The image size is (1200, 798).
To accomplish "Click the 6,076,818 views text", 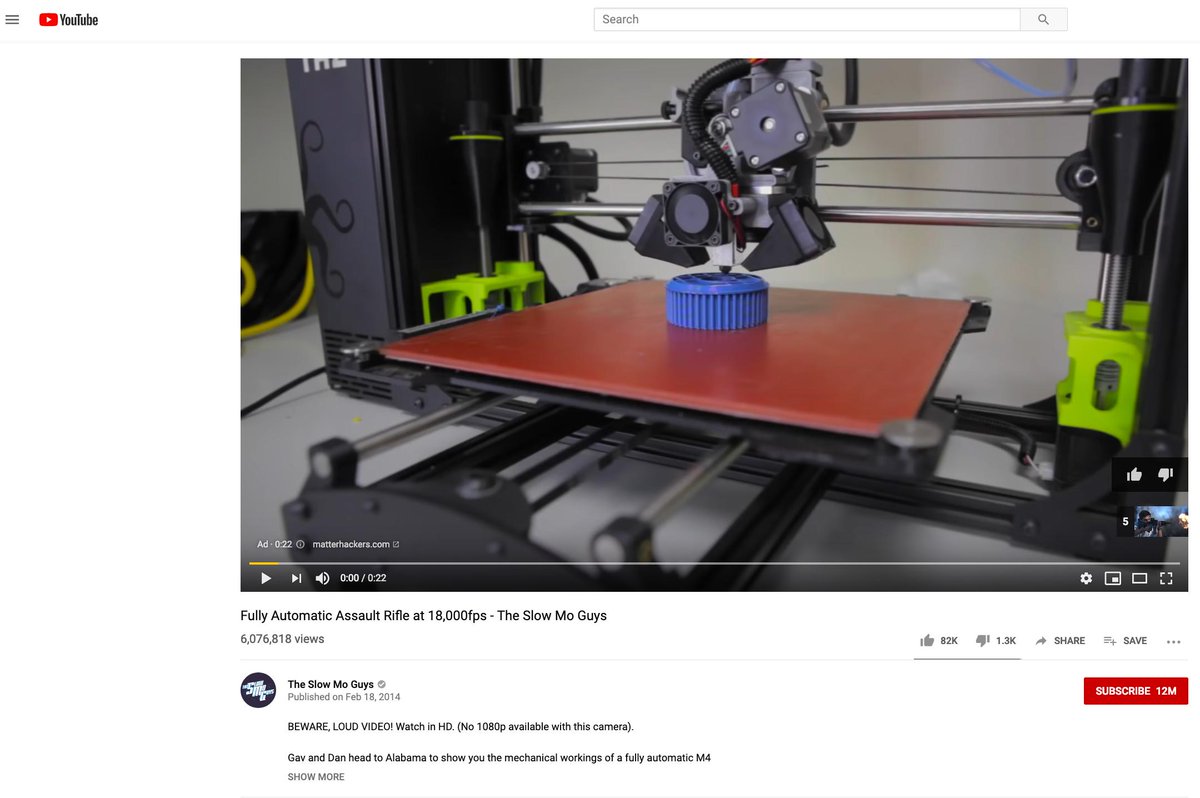I will pos(282,638).
